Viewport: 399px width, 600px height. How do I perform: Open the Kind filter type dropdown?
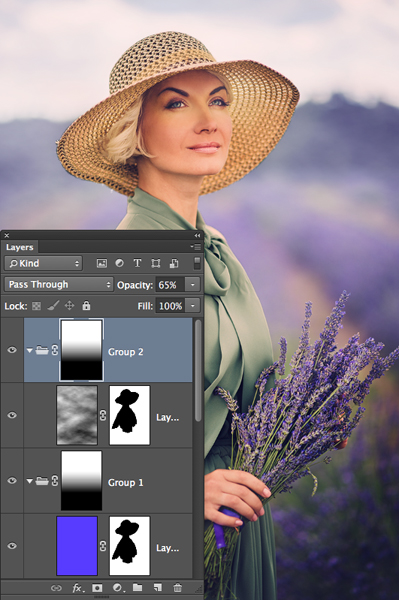point(44,263)
